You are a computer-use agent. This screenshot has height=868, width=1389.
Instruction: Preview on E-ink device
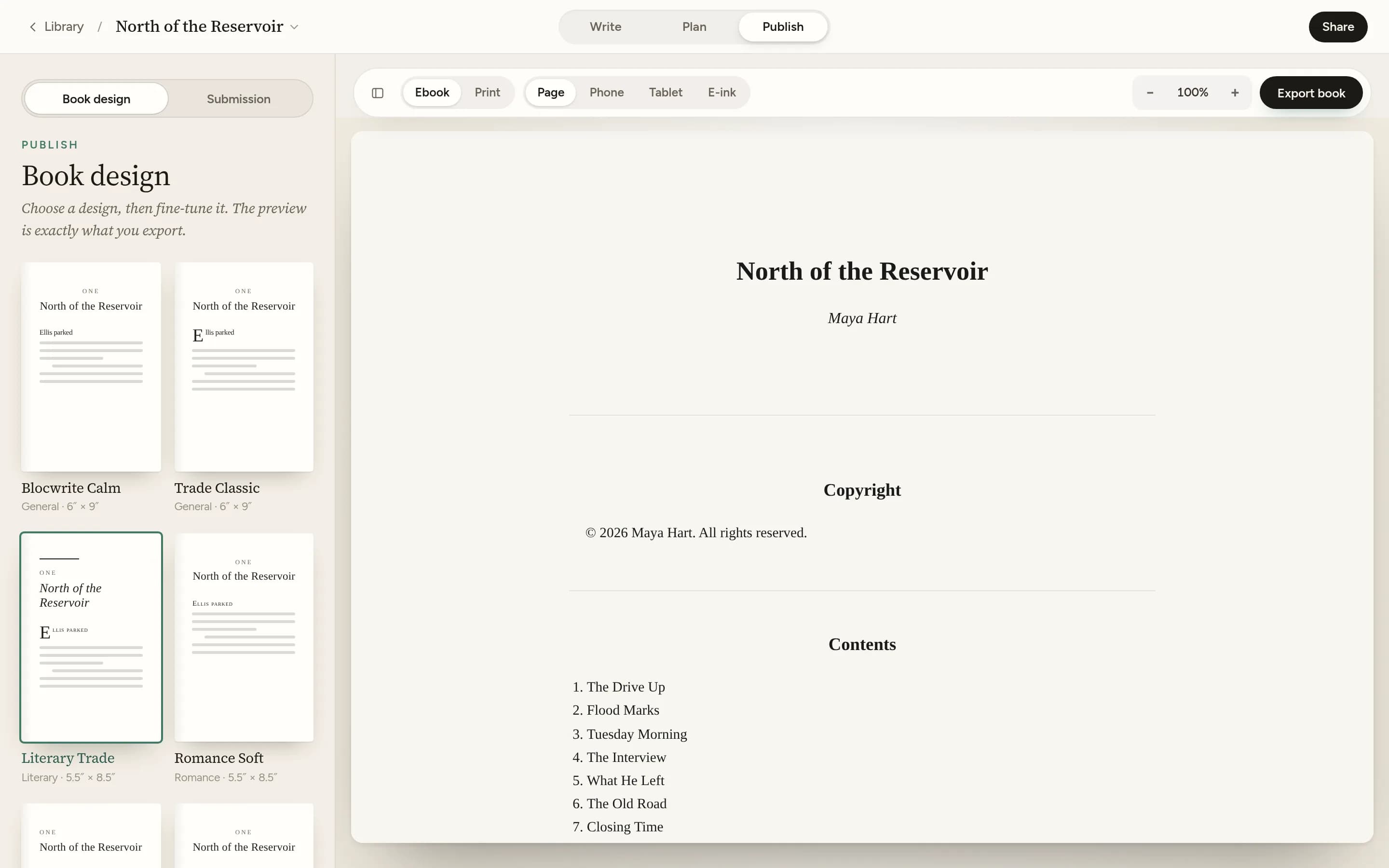(722, 93)
